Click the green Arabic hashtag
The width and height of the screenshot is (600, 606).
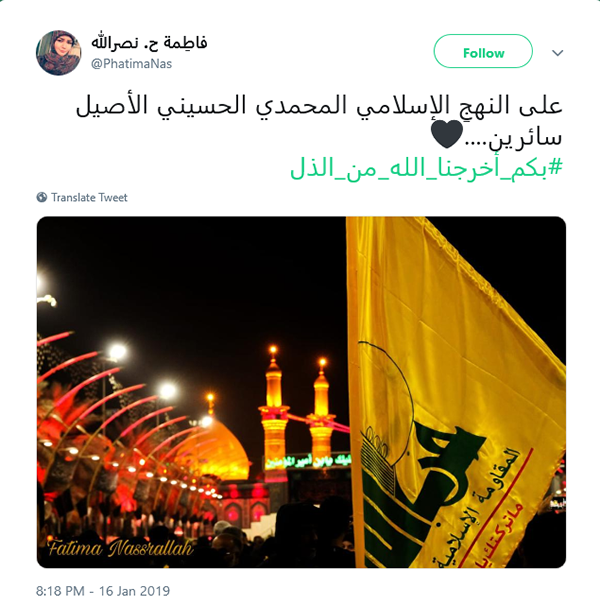(x=426, y=169)
